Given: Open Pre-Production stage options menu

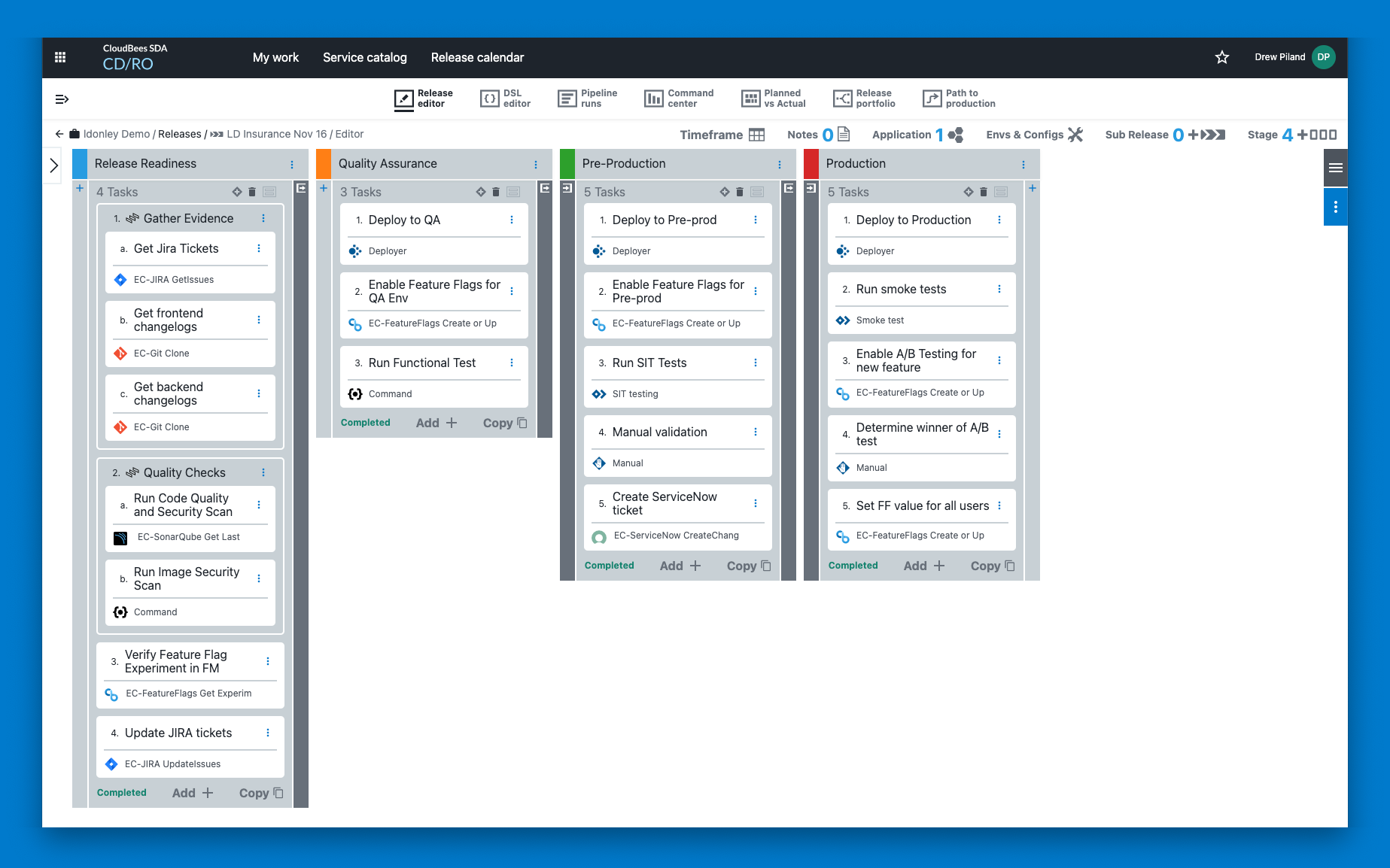Looking at the screenshot, I should [780, 164].
